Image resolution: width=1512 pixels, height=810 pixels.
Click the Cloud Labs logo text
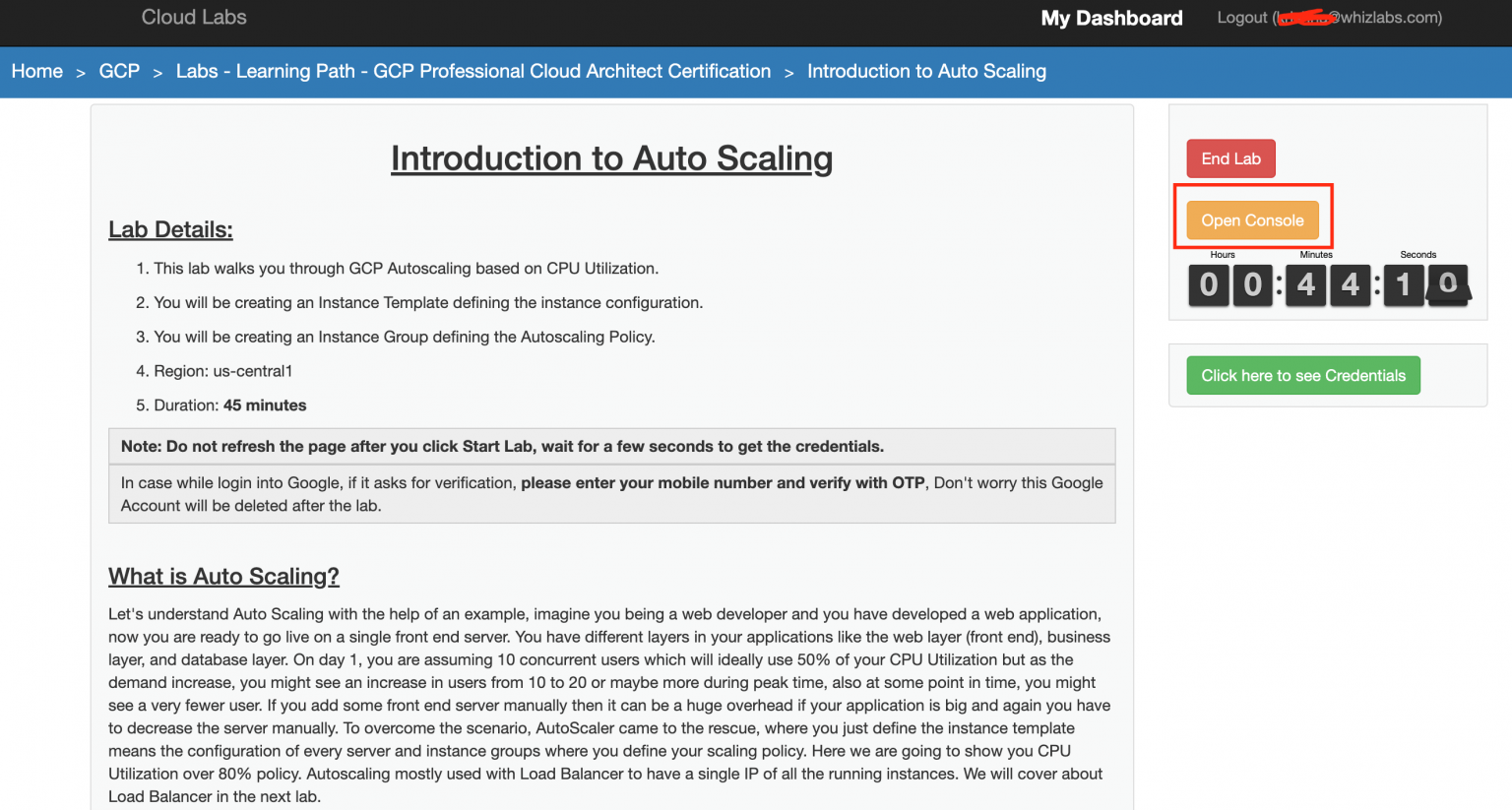click(x=194, y=18)
